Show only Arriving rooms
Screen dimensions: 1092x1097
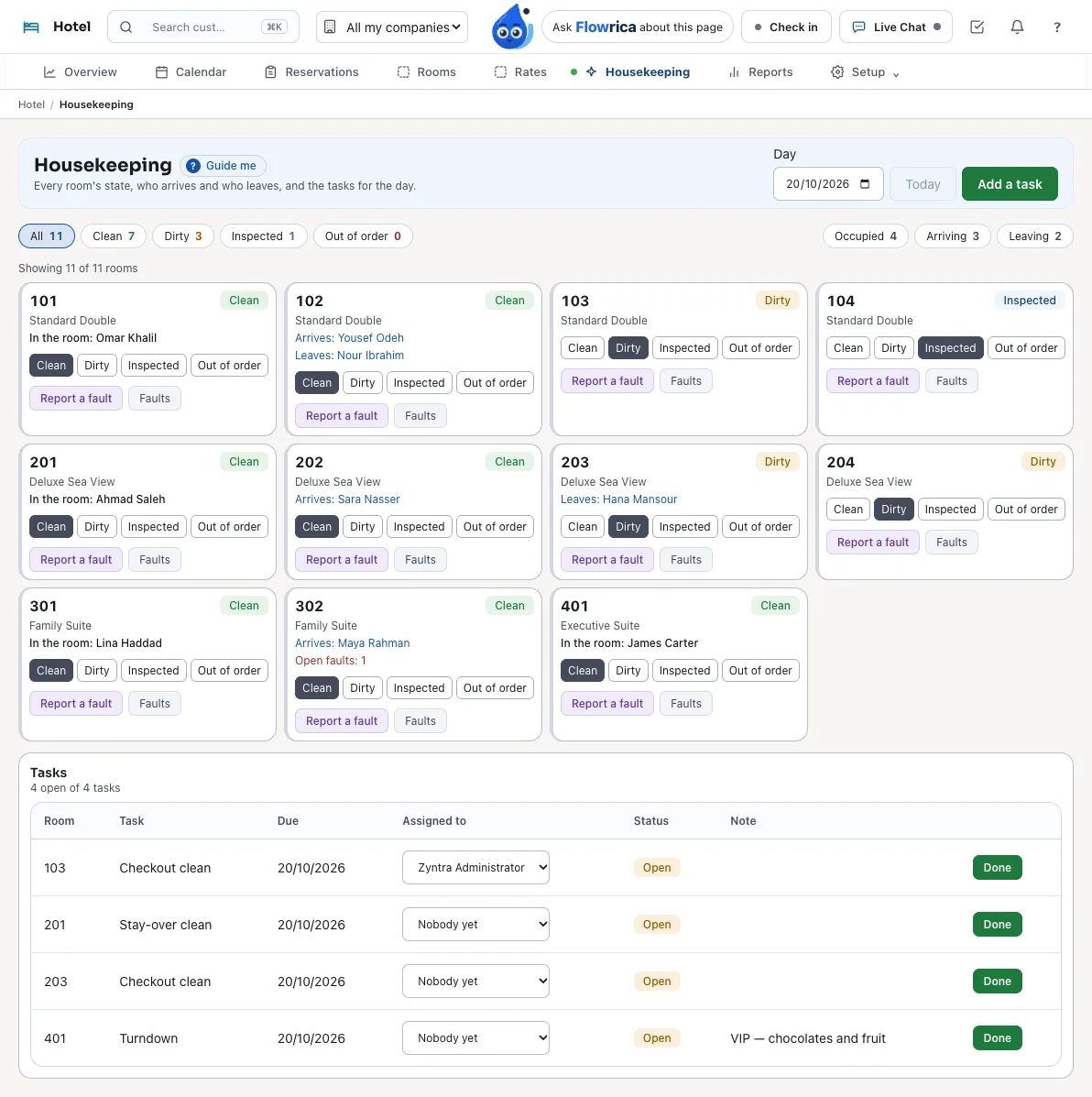pos(952,236)
